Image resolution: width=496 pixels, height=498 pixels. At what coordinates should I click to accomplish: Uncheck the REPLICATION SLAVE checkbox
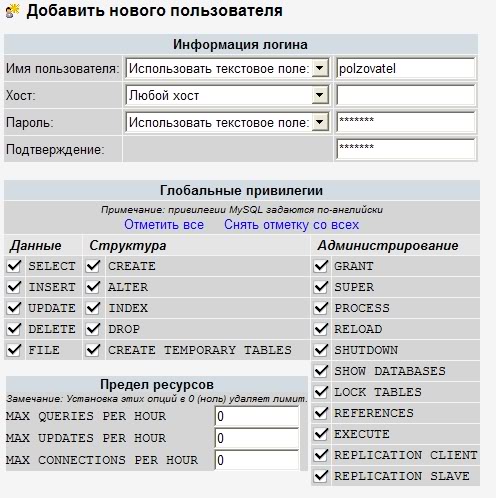(x=321, y=476)
